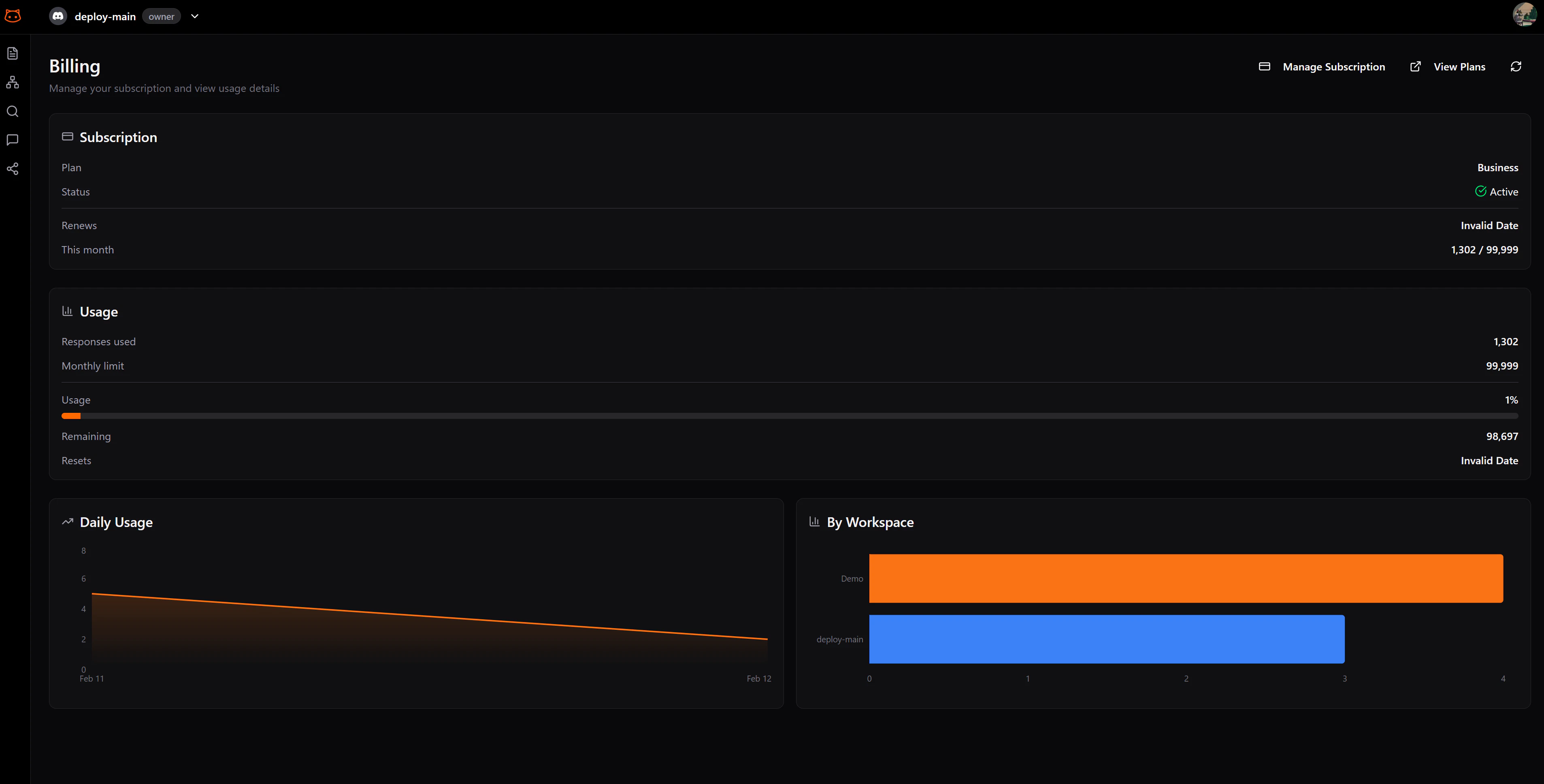1544x784 pixels.
Task: Click the By Workspace bar chart icon
Action: coord(815,522)
